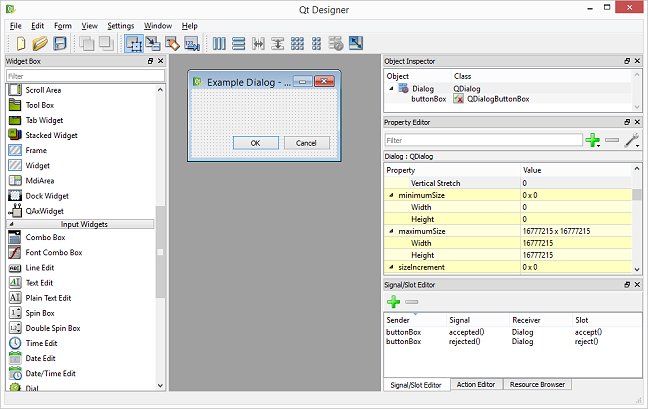This screenshot has width=648, height=409.
Task: Open the File menu
Action: click(16, 26)
